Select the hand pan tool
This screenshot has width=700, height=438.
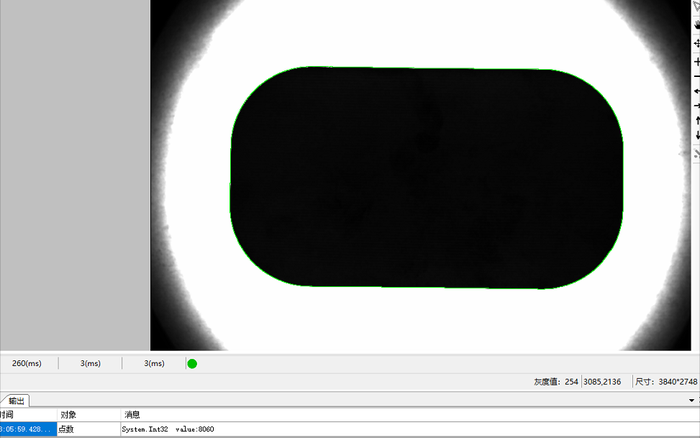[697, 25]
